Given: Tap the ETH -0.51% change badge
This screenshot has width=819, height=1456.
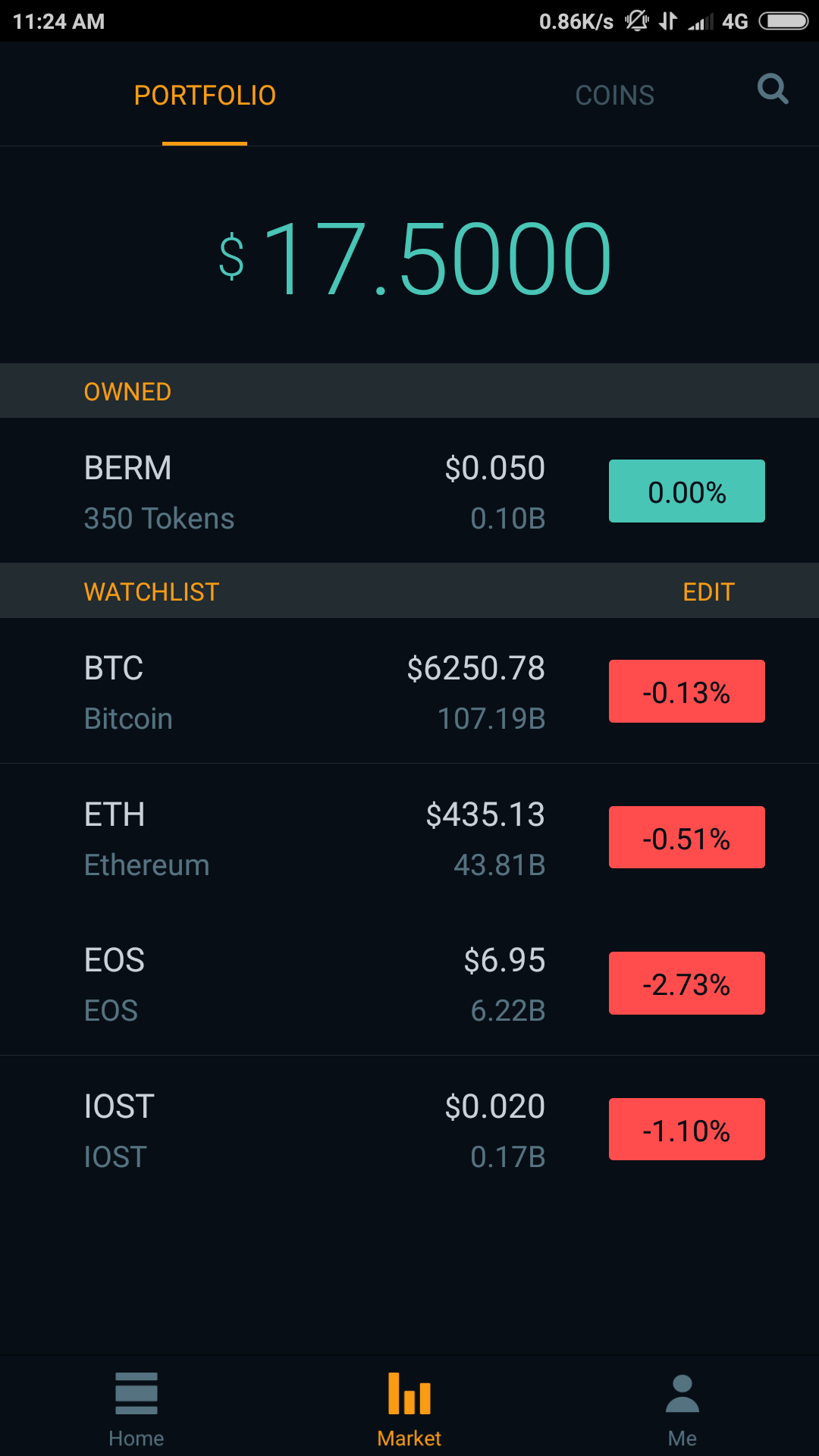Looking at the screenshot, I should point(686,838).
